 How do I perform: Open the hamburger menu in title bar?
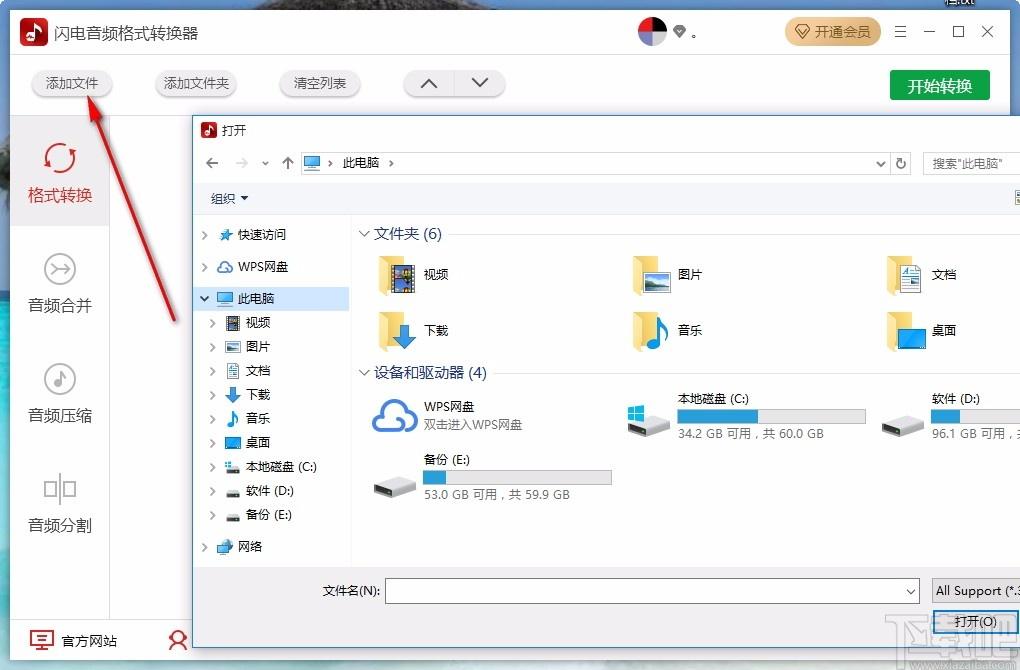pyautogui.click(x=900, y=31)
